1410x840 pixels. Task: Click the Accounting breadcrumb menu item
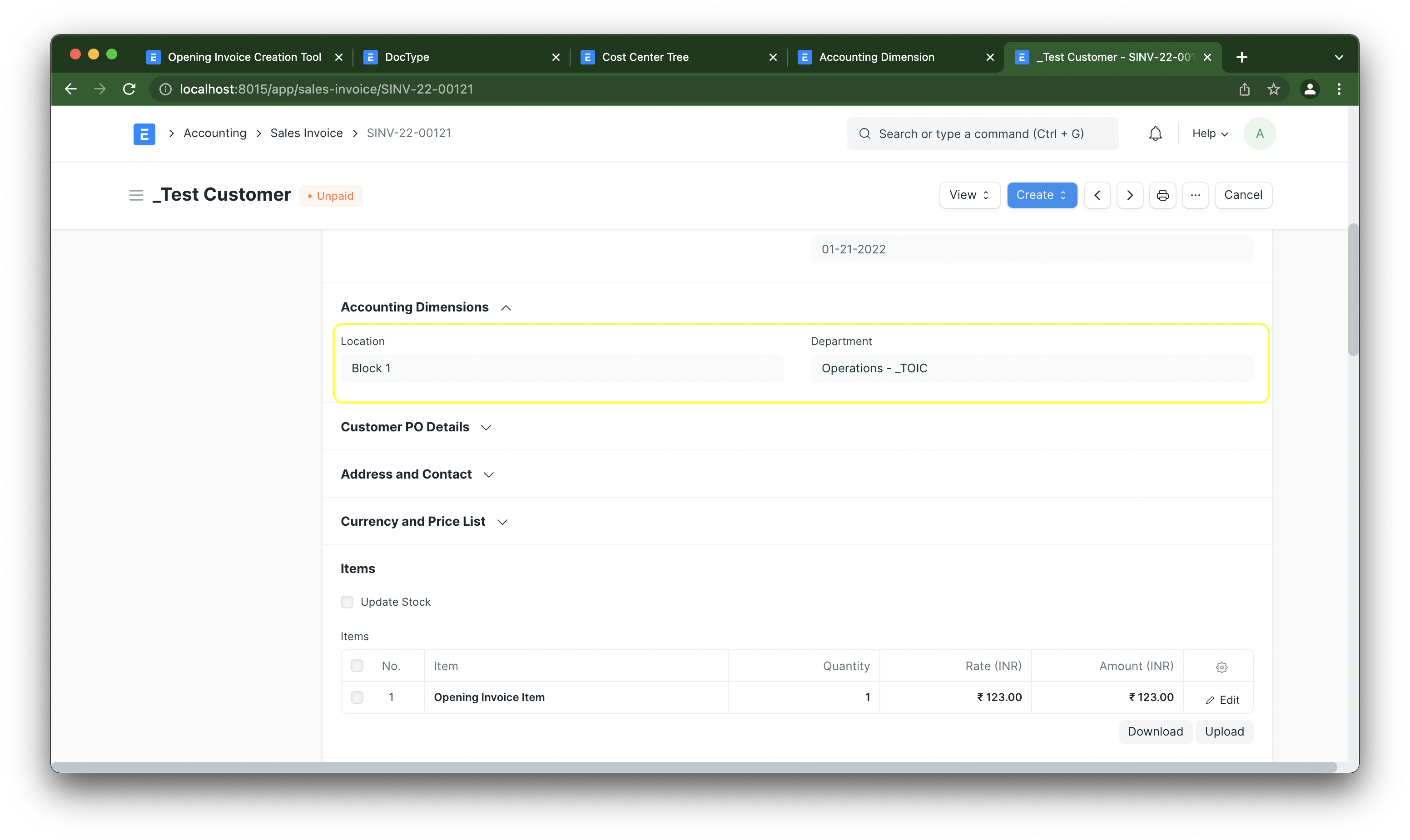point(214,133)
